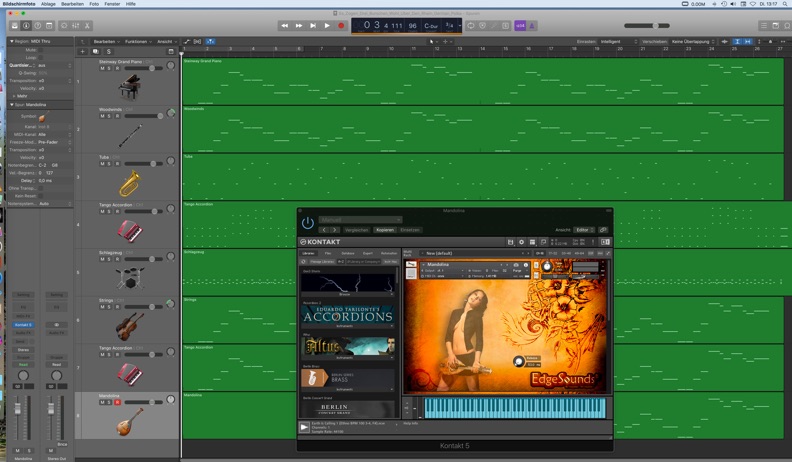Image resolution: width=792 pixels, height=462 pixels.
Task: Mute the Steinway Grand Piano track
Action: tap(103, 68)
